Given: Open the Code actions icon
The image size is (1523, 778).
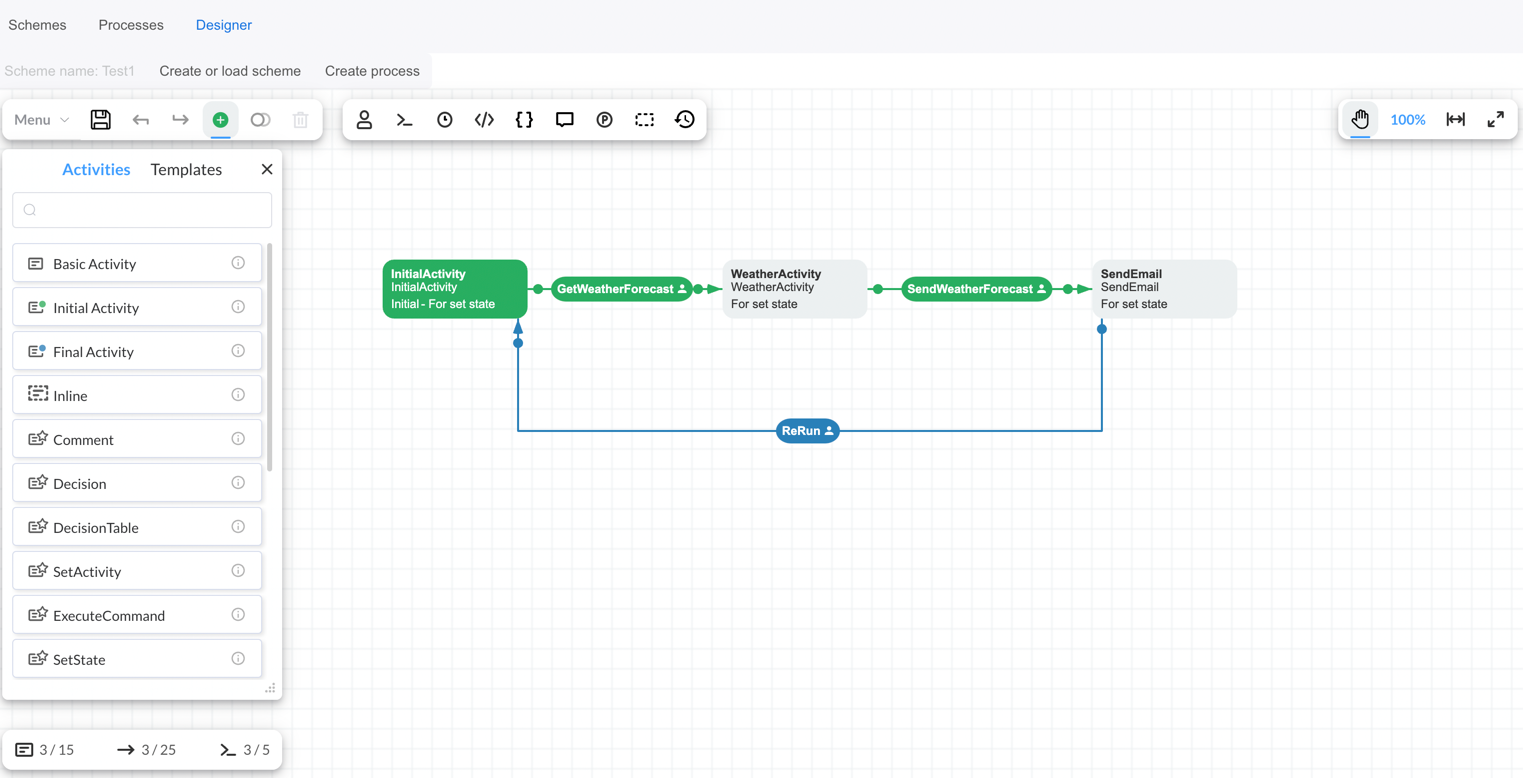Looking at the screenshot, I should tap(484, 120).
